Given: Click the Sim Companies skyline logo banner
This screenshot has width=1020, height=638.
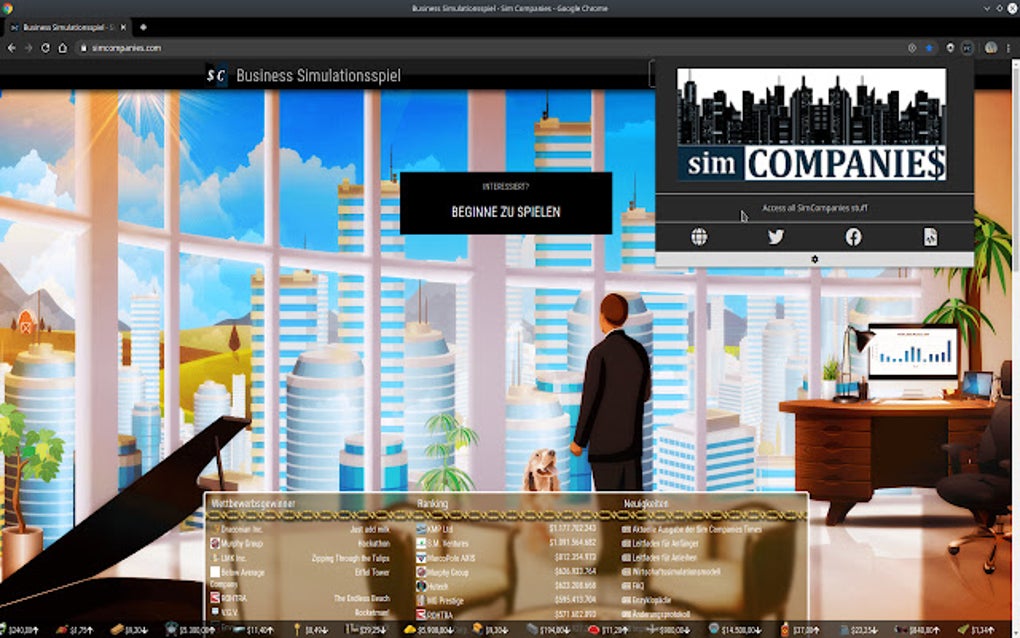Looking at the screenshot, I should tap(811, 124).
